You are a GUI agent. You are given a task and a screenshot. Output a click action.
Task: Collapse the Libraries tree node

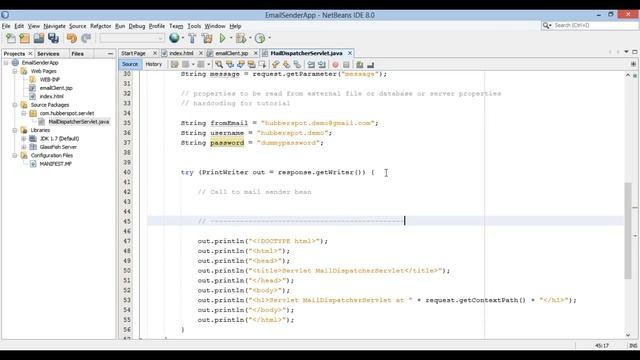tap(15, 130)
